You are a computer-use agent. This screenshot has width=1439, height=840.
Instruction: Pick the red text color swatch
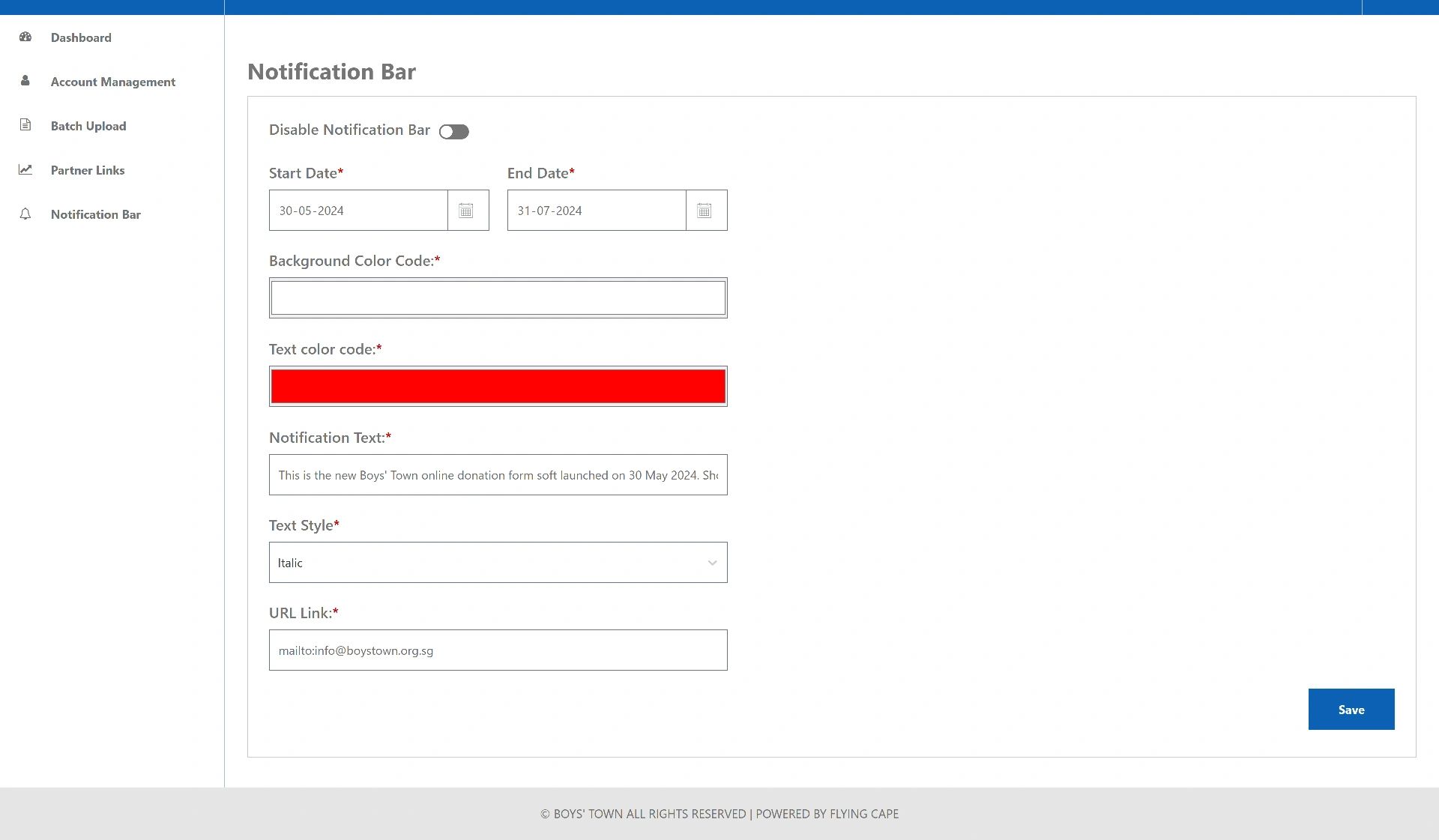(498, 387)
